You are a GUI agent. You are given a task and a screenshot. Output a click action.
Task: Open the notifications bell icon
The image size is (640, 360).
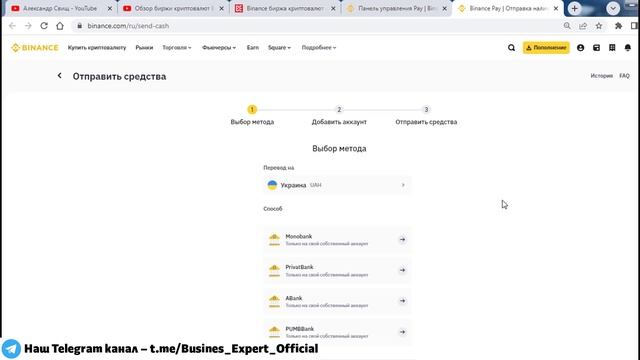pos(628,48)
